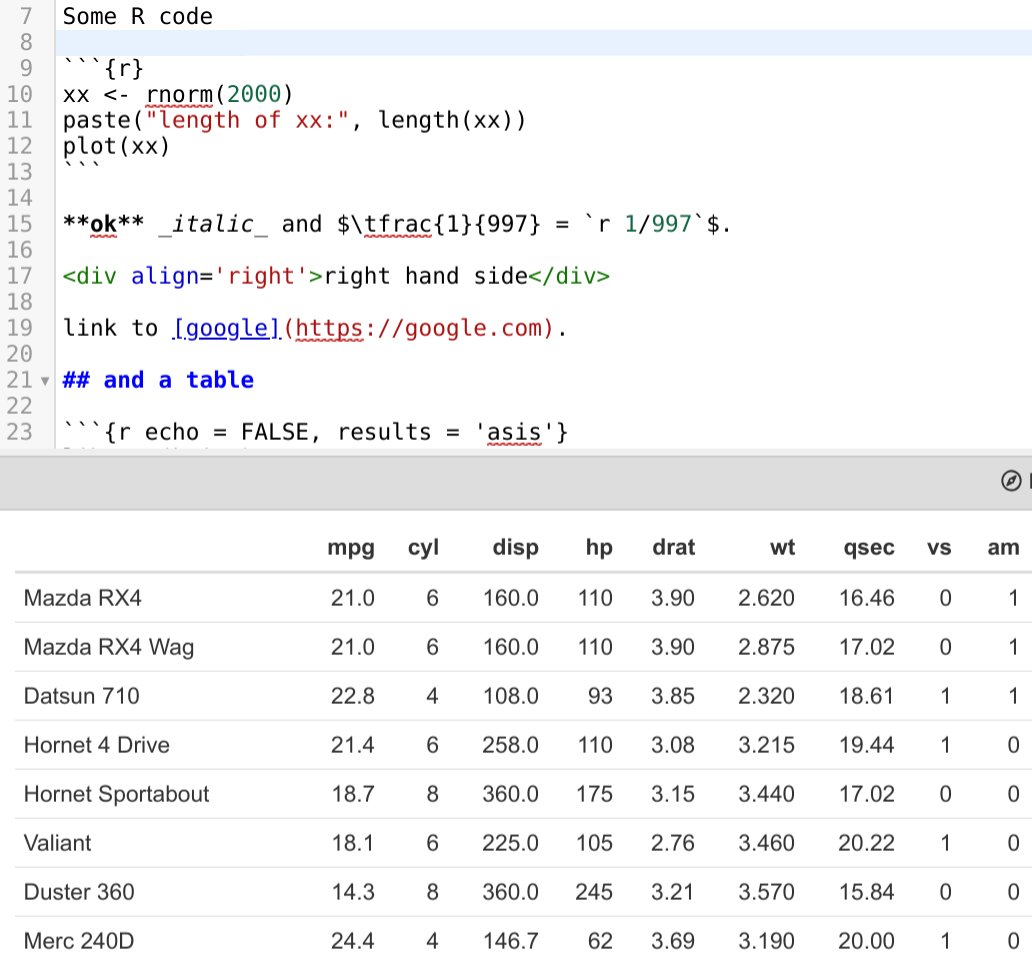This screenshot has width=1032, height=958.
Task: Click the Hornet 4 Drive row name
Action: pyautogui.click(x=97, y=745)
